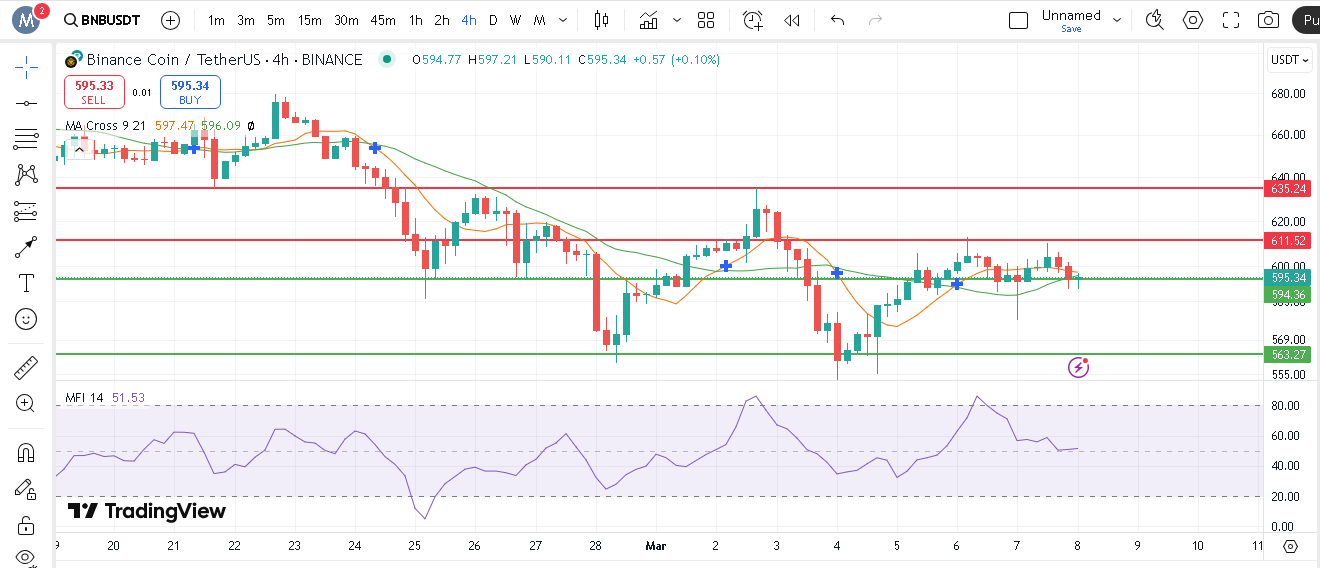Activate the ruler measure tool
The height and width of the screenshot is (568, 1320).
click(x=26, y=367)
